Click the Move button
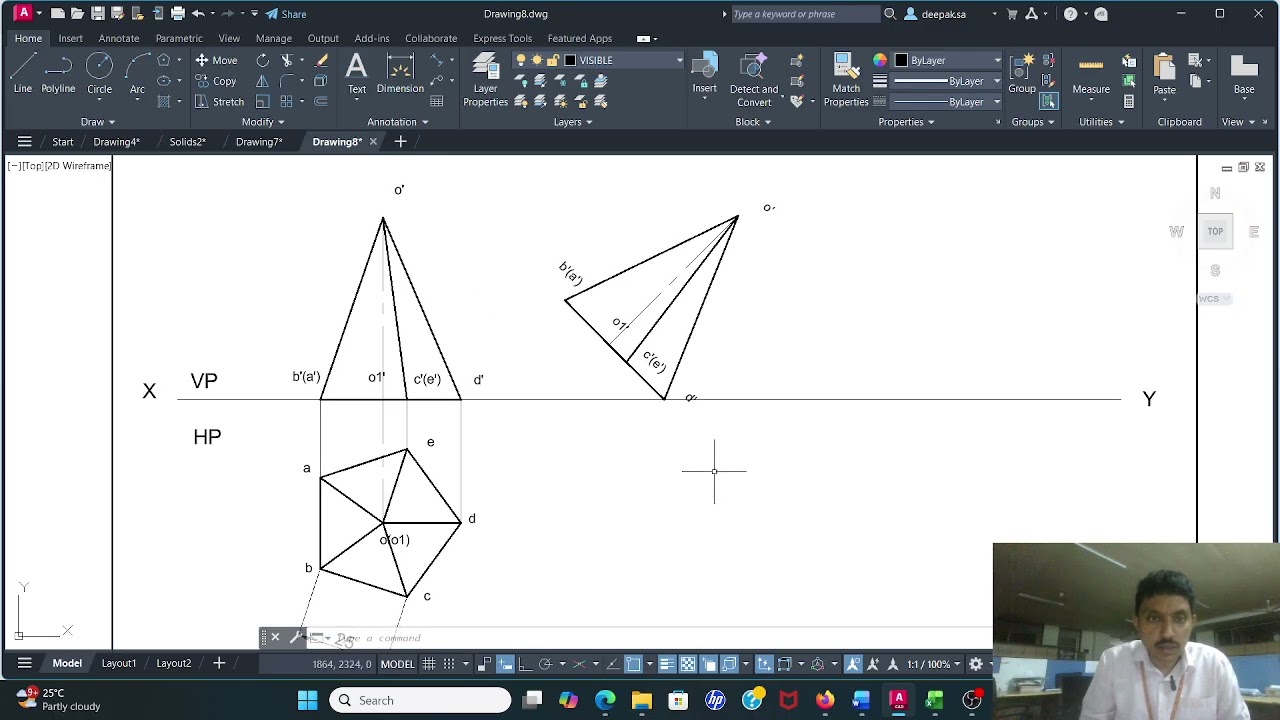The height and width of the screenshot is (720, 1280). click(216, 60)
